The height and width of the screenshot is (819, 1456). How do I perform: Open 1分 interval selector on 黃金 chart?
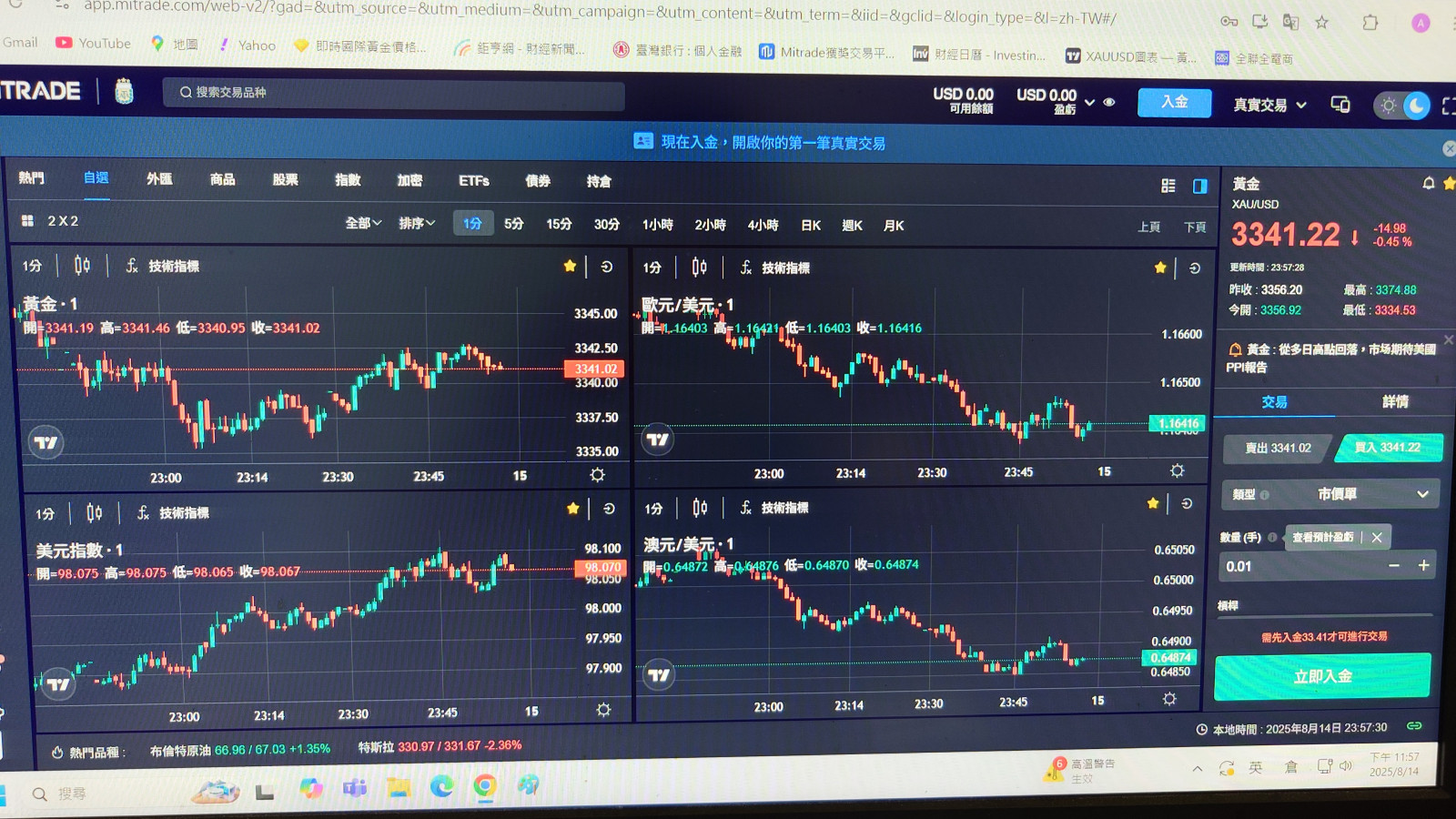32,266
